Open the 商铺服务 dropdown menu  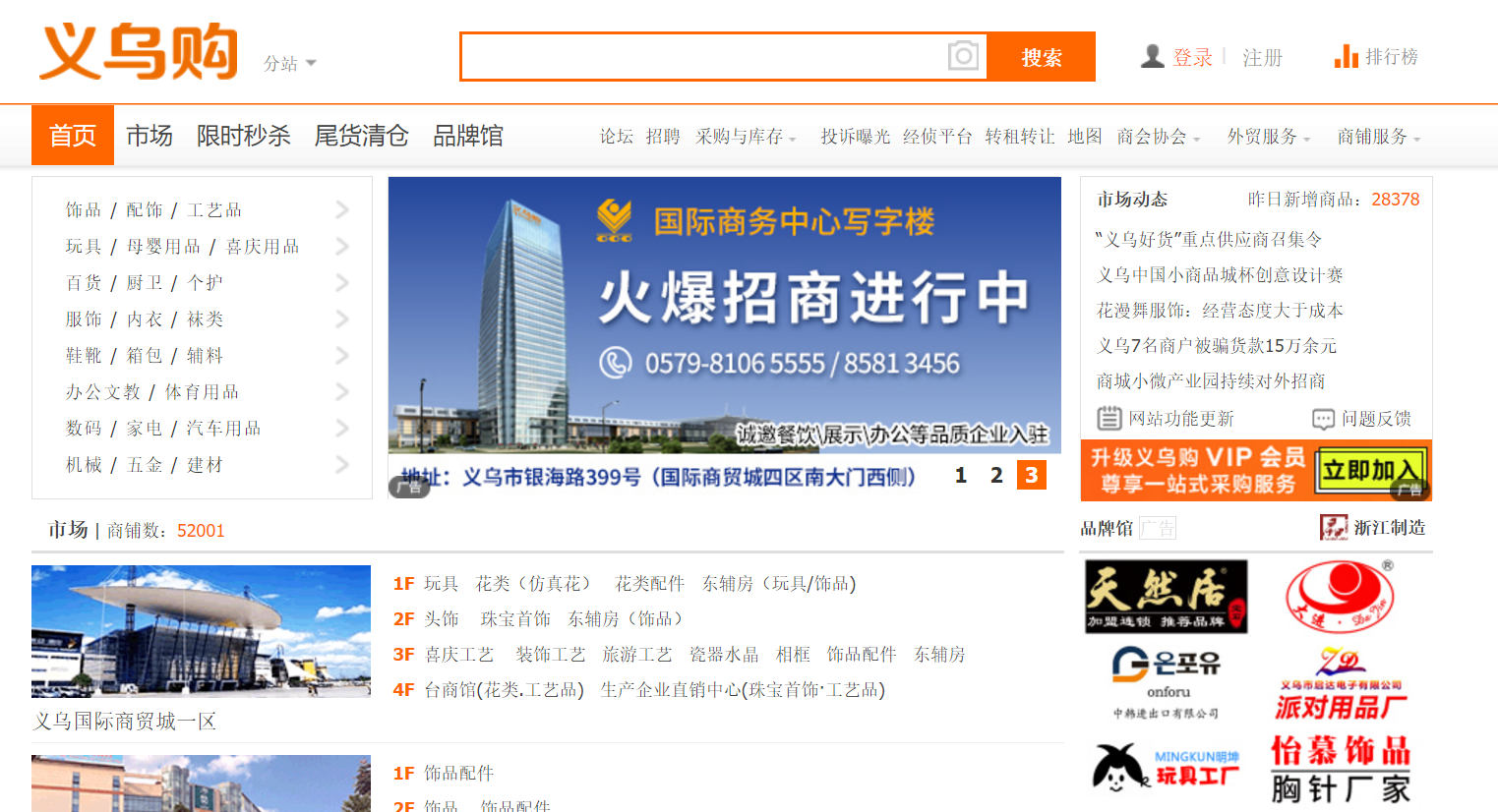click(1379, 137)
